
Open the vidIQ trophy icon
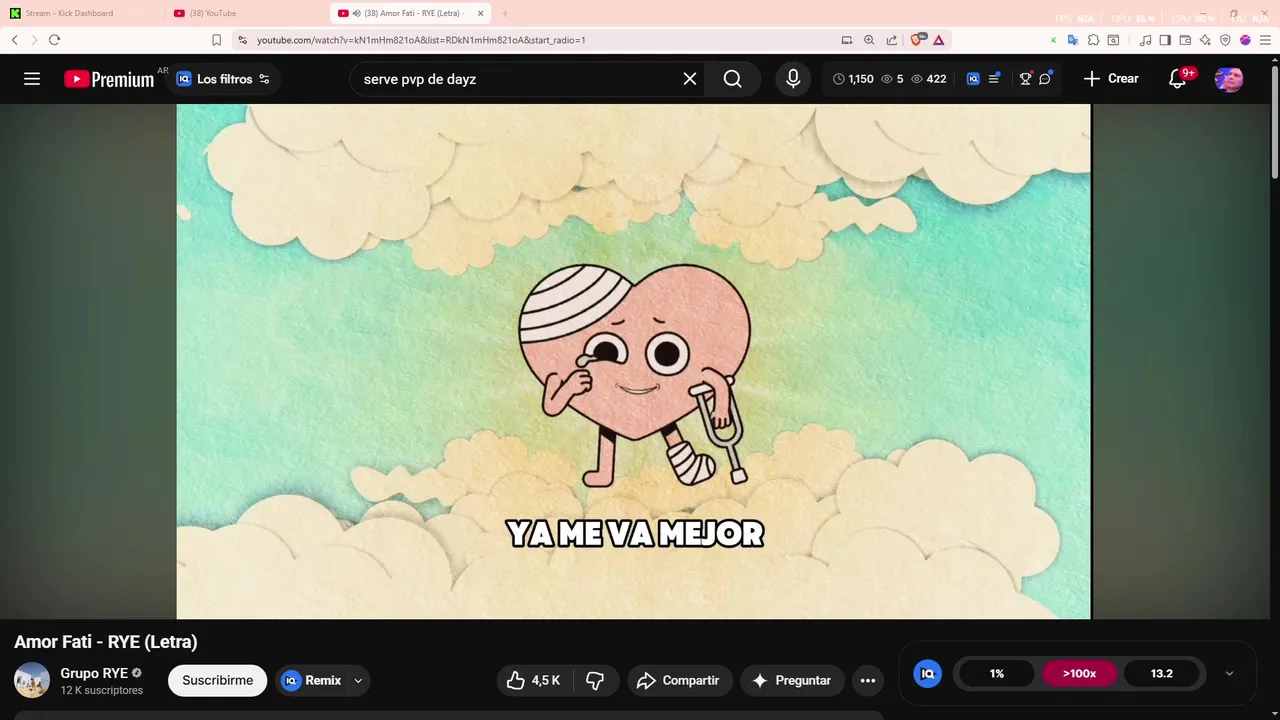pyautogui.click(x=1025, y=79)
